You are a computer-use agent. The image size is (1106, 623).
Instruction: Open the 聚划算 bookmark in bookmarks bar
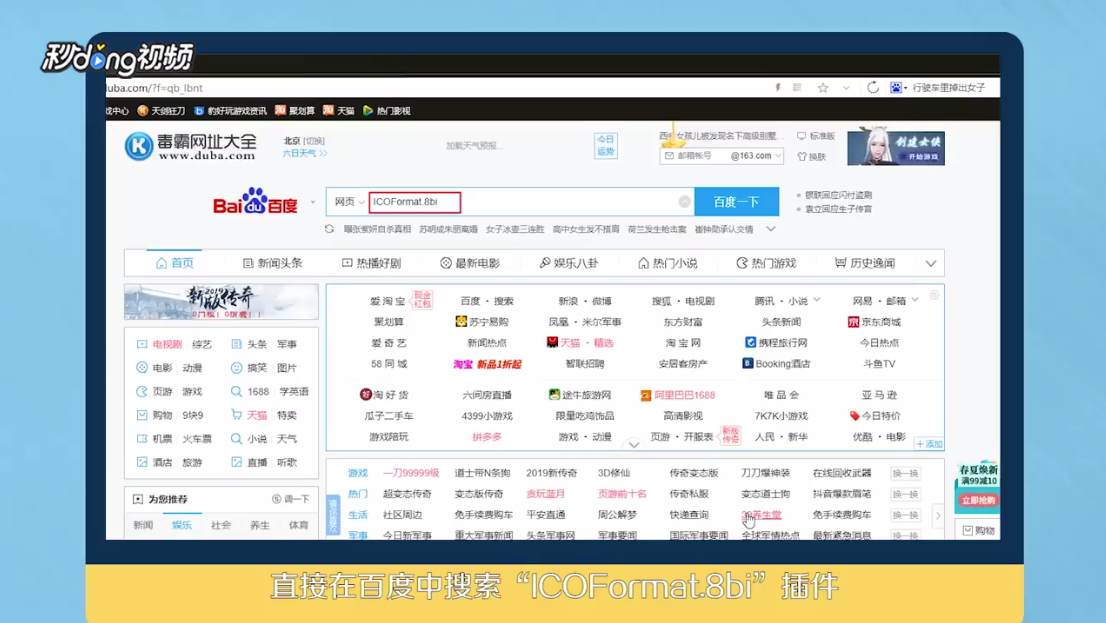pyautogui.click(x=295, y=111)
